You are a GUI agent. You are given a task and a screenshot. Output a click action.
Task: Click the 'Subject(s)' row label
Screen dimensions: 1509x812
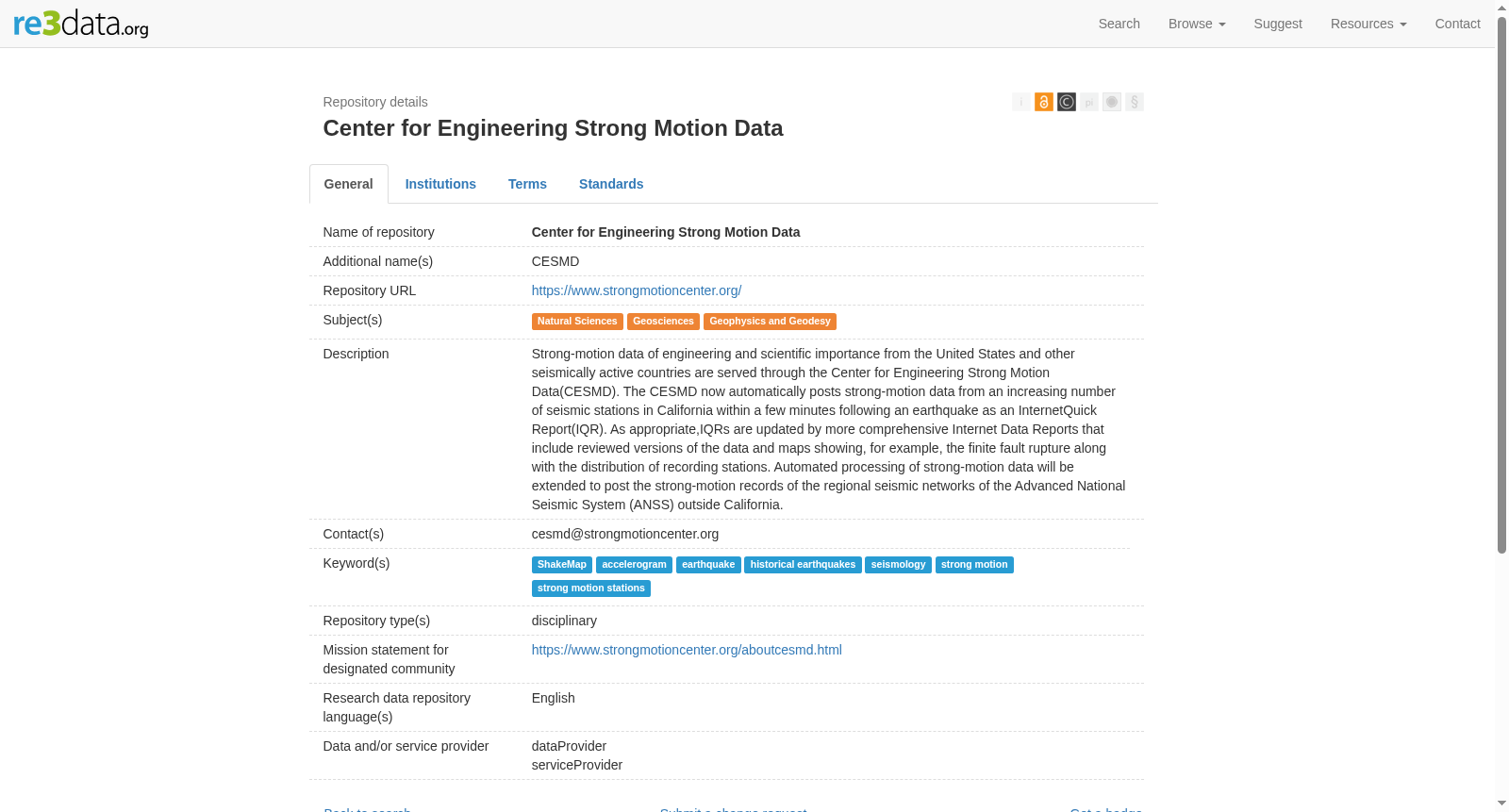(x=353, y=320)
